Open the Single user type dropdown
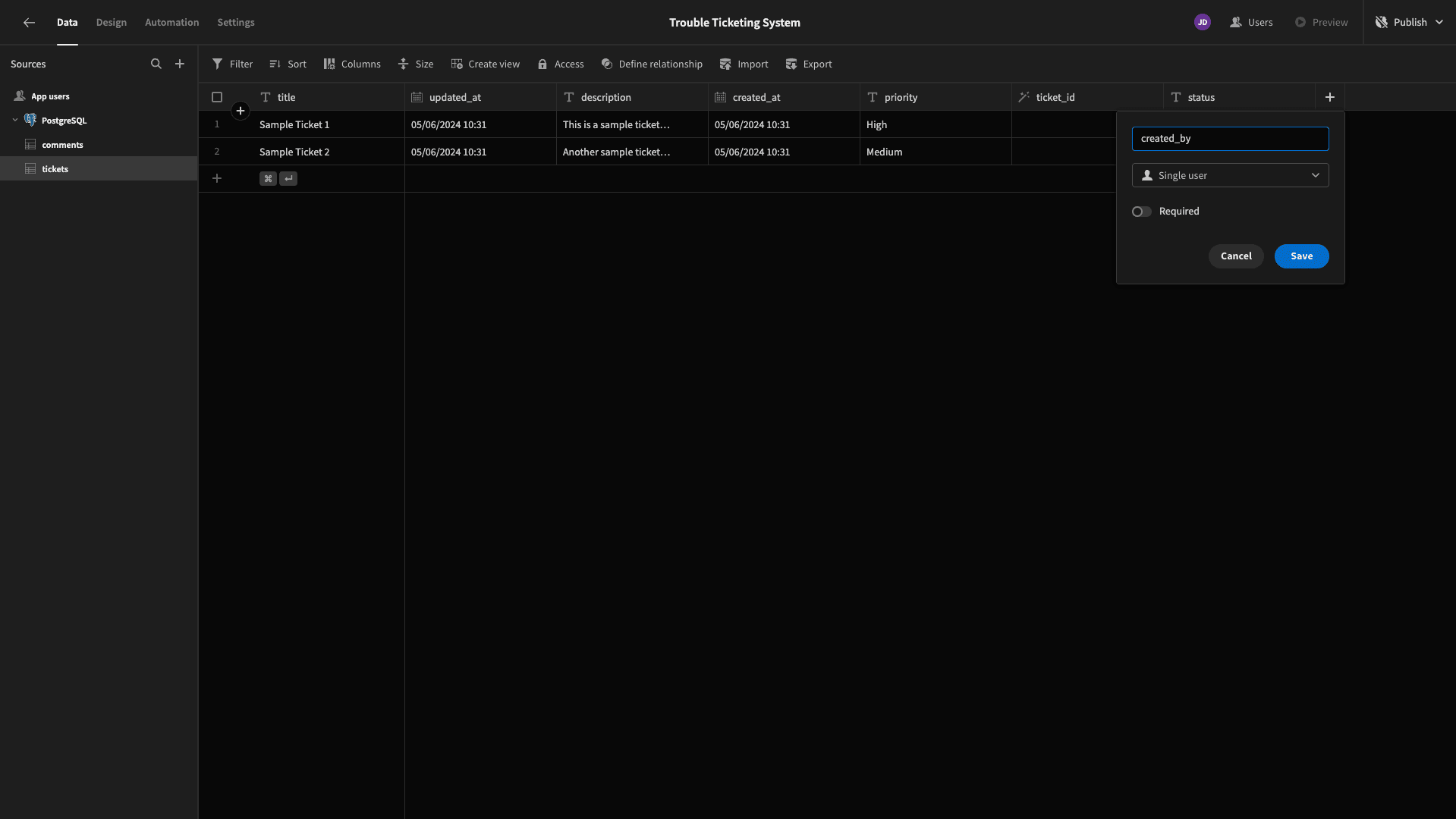 (x=1231, y=175)
